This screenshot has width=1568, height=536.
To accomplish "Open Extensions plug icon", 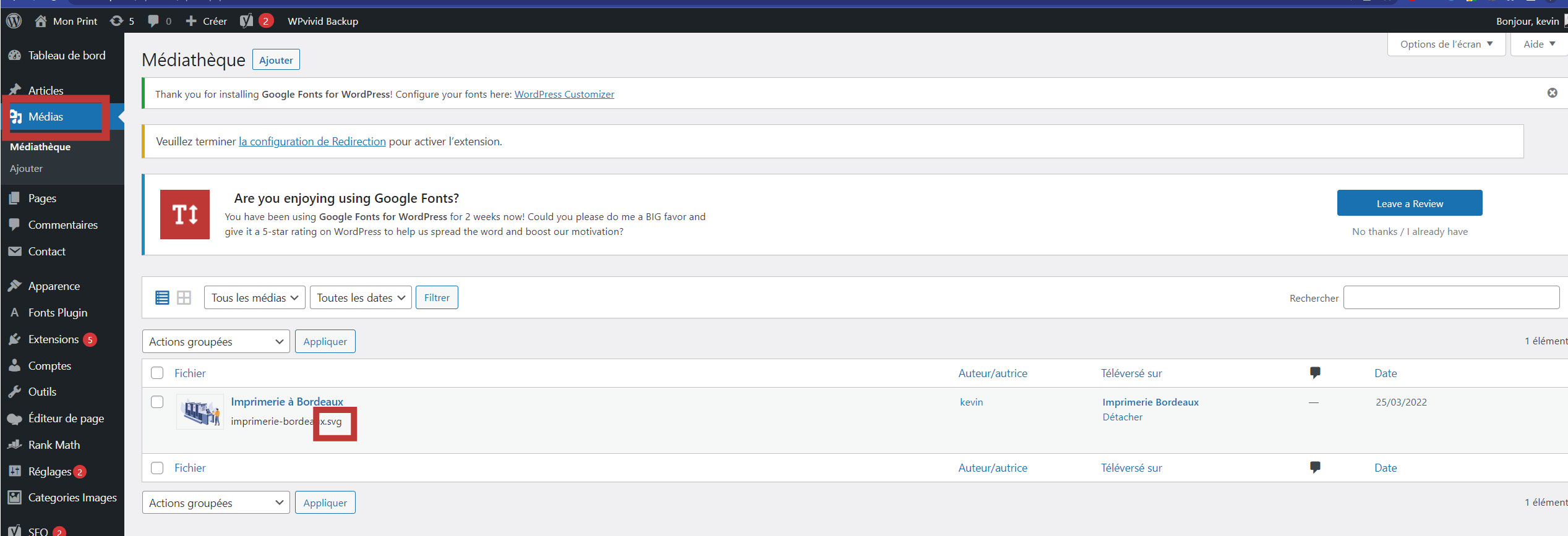I will point(15,339).
